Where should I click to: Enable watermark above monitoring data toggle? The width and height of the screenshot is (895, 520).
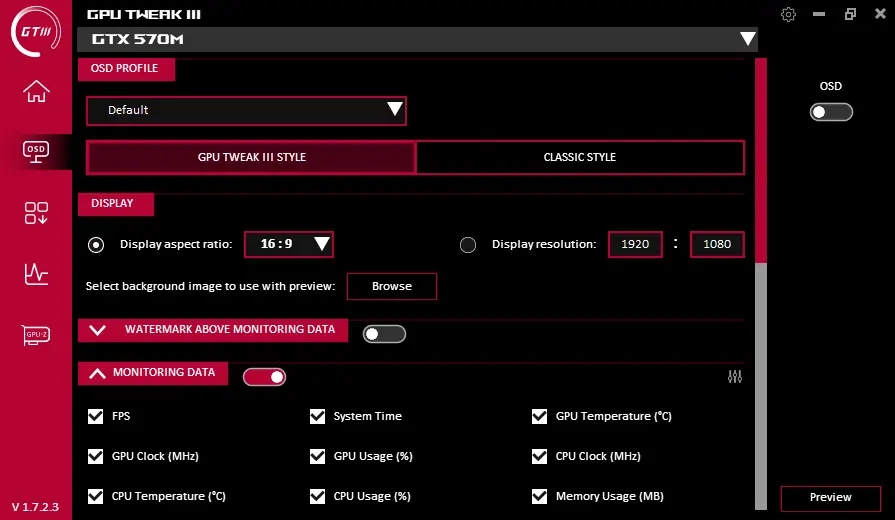[384, 334]
